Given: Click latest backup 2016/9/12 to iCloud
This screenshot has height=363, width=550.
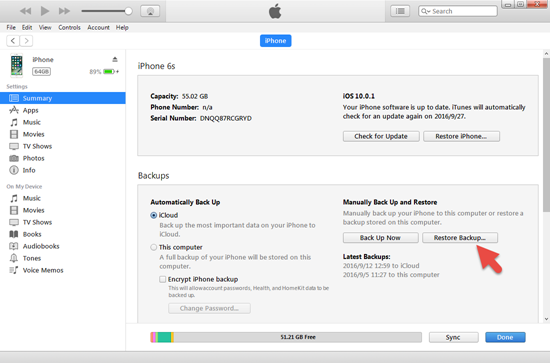Looking at the screenshot, I should click(x=381, y=265).
